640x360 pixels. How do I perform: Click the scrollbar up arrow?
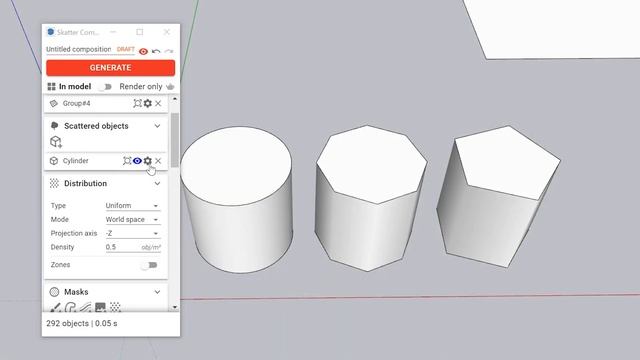click(175, 99)
